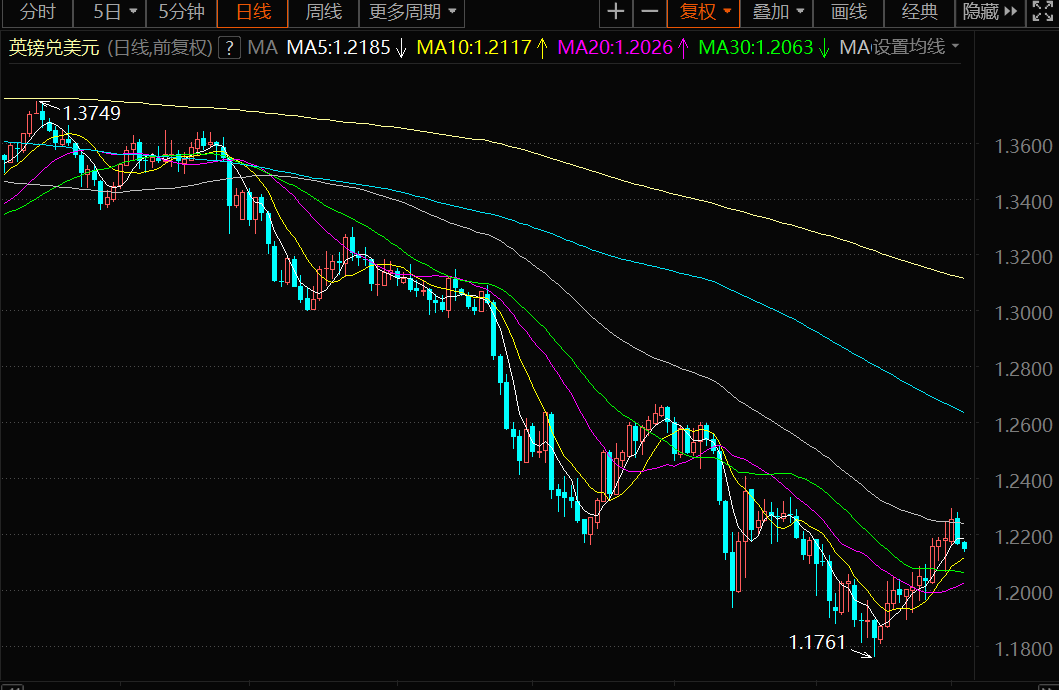The image size is (1059, 690).
Task: Click the 1.3749 high price label
Action: click(x=91, y=113)
